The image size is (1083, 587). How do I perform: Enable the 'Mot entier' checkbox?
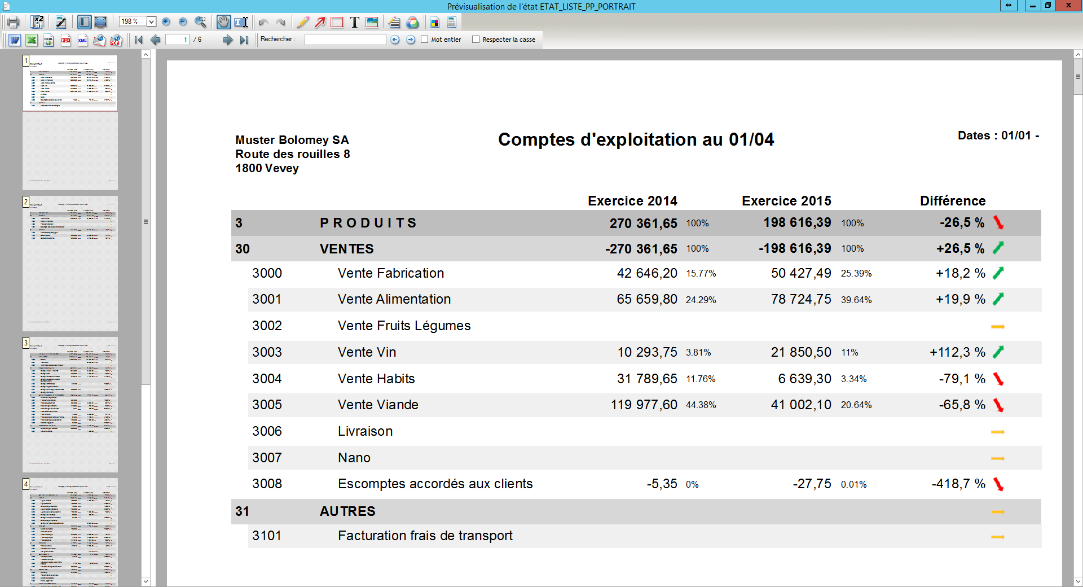(x=425, y=40)
